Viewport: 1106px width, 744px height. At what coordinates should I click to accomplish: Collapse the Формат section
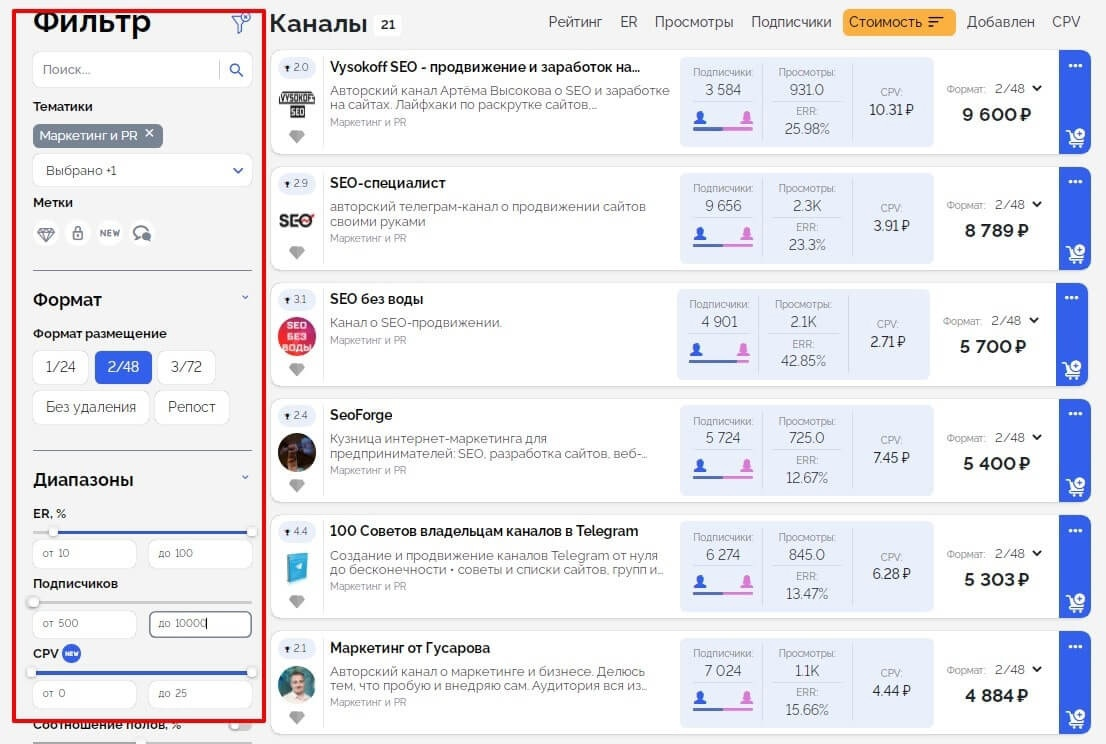pyautogui.click(x=245, y=298)
